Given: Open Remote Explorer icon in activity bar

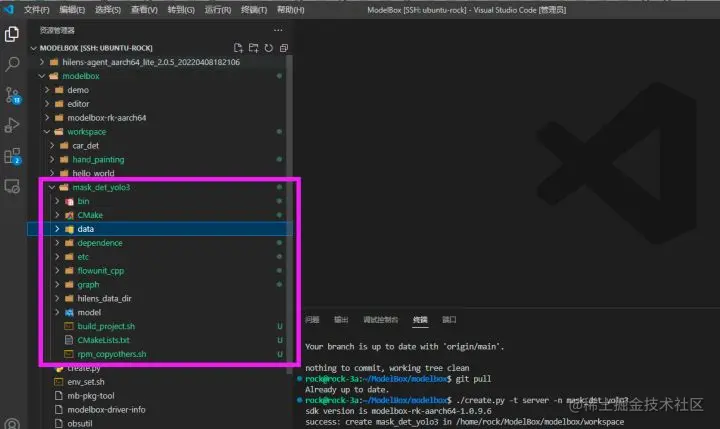Looking at the screenshot, I should click(12, 186).
